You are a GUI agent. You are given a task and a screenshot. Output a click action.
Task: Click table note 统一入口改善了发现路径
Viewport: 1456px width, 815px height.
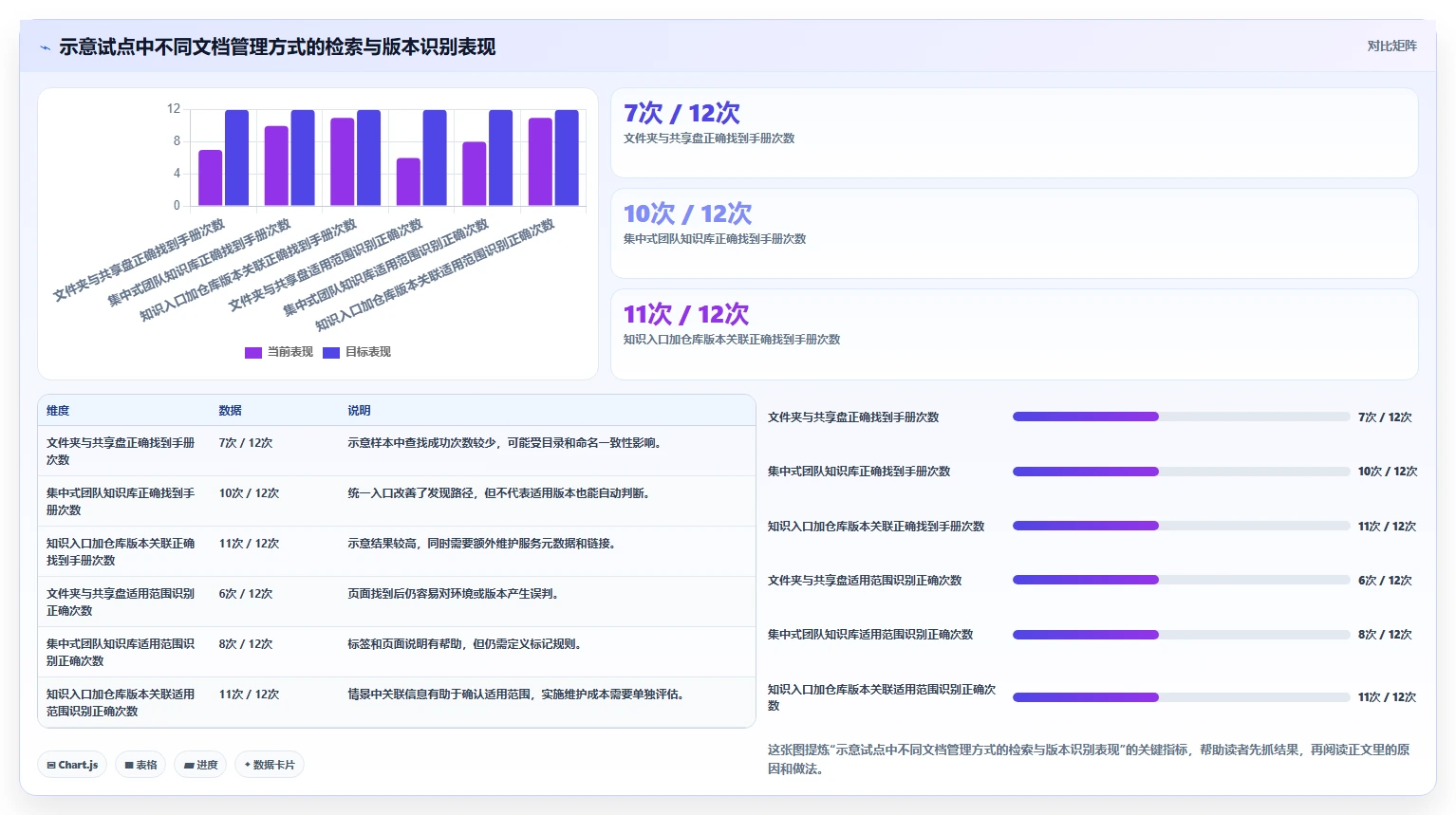498,493
